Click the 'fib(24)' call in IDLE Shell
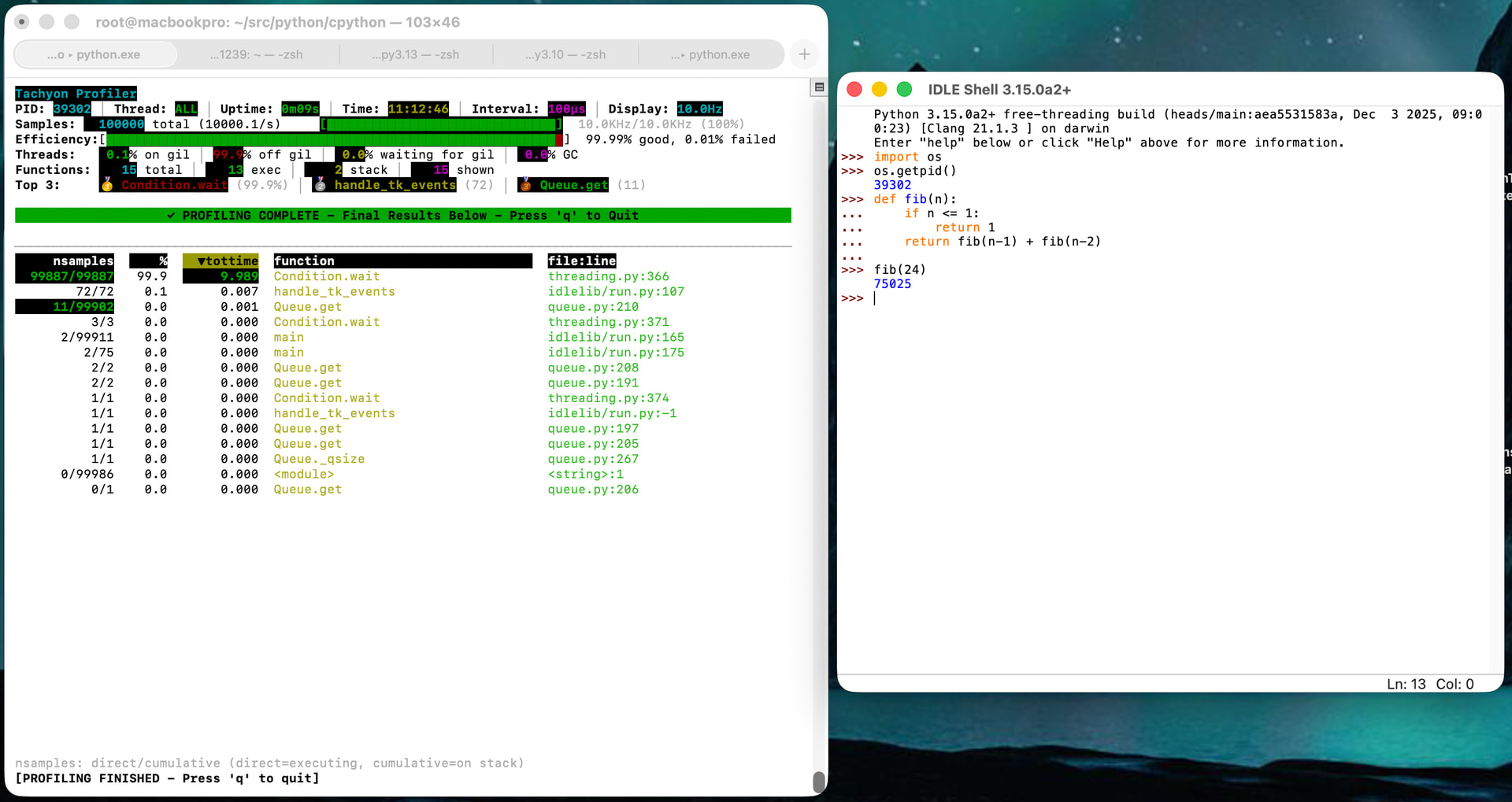Screen dimensions: 1512x802 899,270
